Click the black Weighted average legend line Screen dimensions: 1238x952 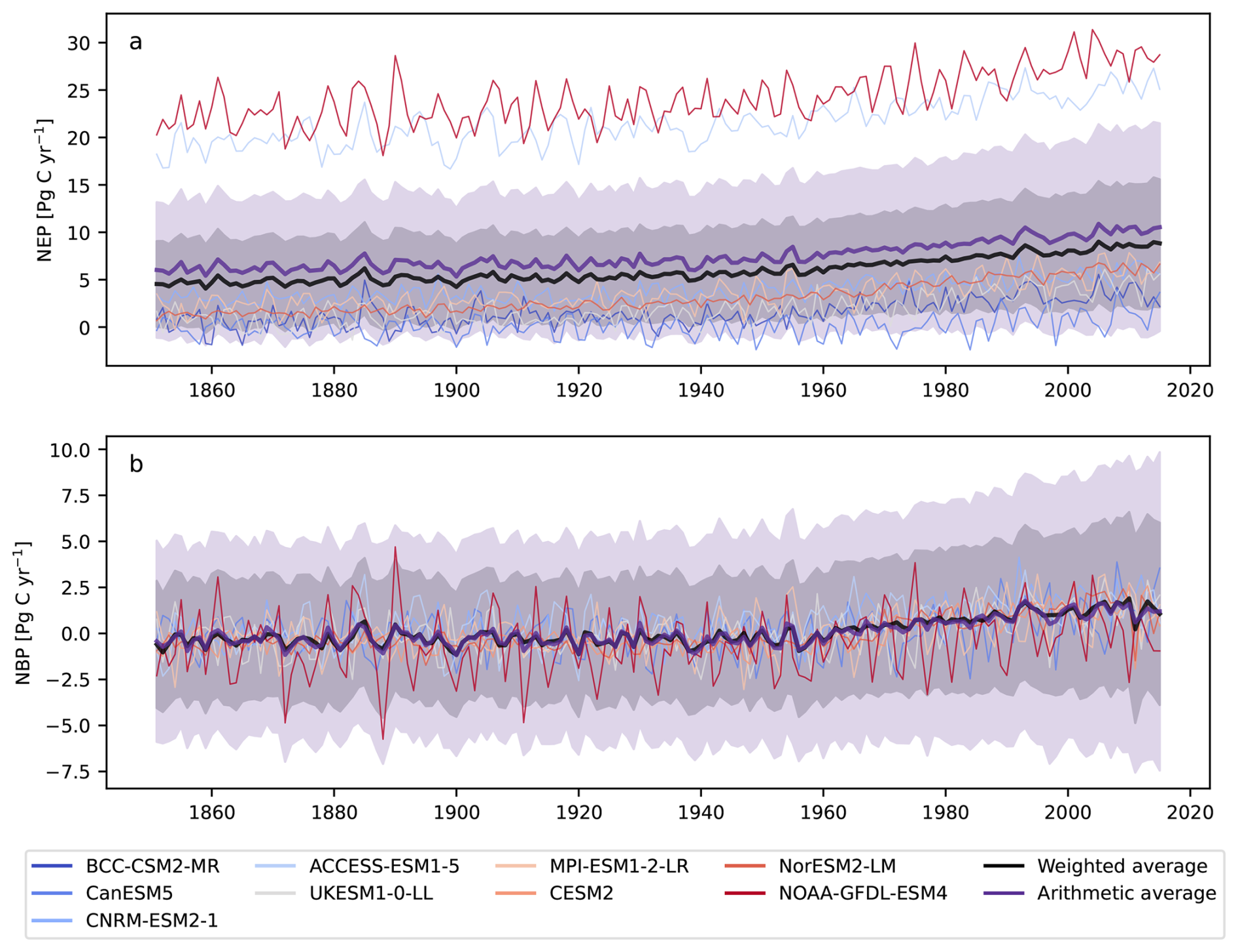1003,866
